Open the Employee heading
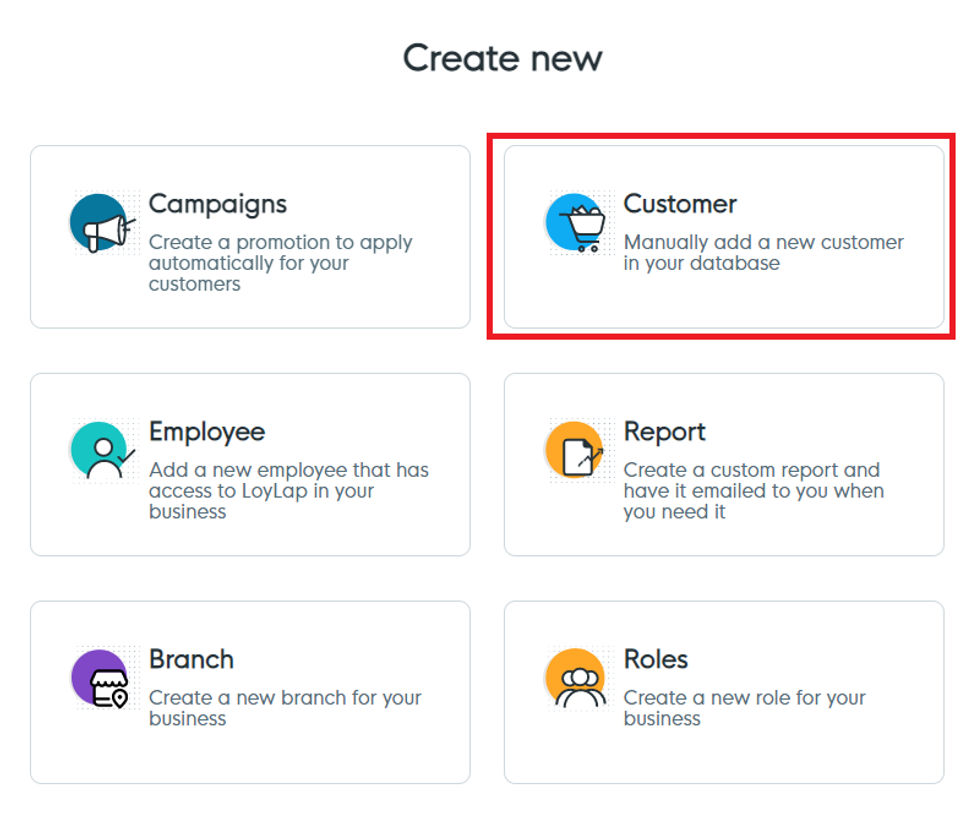This screenshot has height=817, width=960. coord(207,432)
